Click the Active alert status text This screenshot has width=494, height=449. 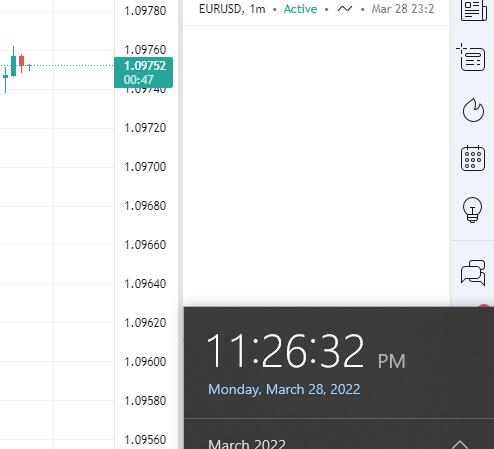300,9
